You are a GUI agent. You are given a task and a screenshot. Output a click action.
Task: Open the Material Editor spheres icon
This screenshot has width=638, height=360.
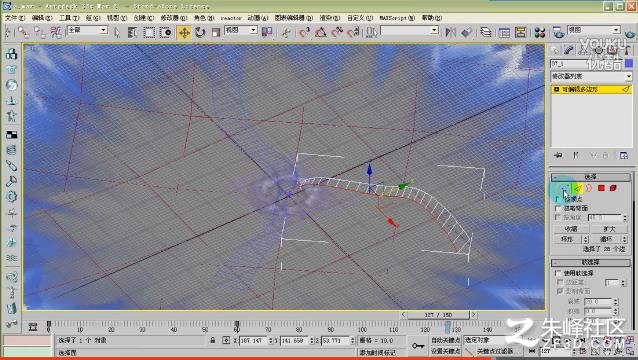click(540, 33)
